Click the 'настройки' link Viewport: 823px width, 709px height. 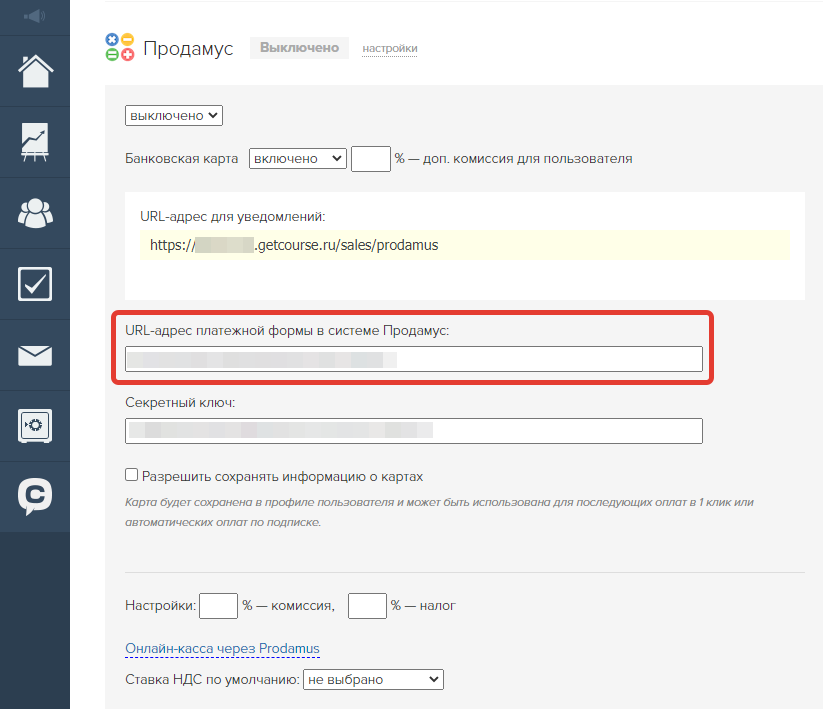tap(389, 48)
